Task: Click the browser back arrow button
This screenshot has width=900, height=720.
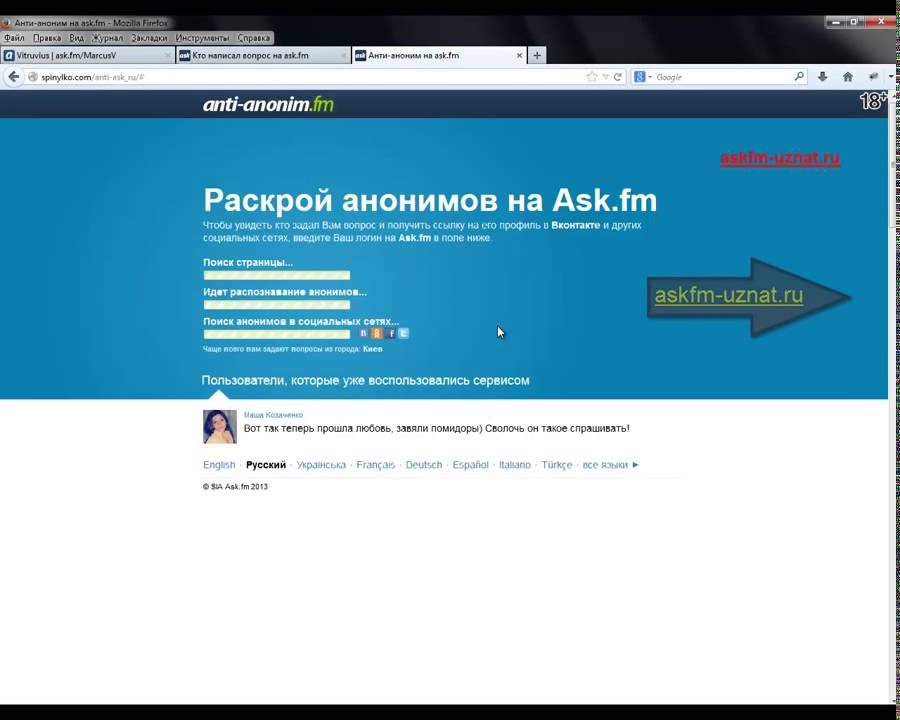Action: (x=14, y=77)
